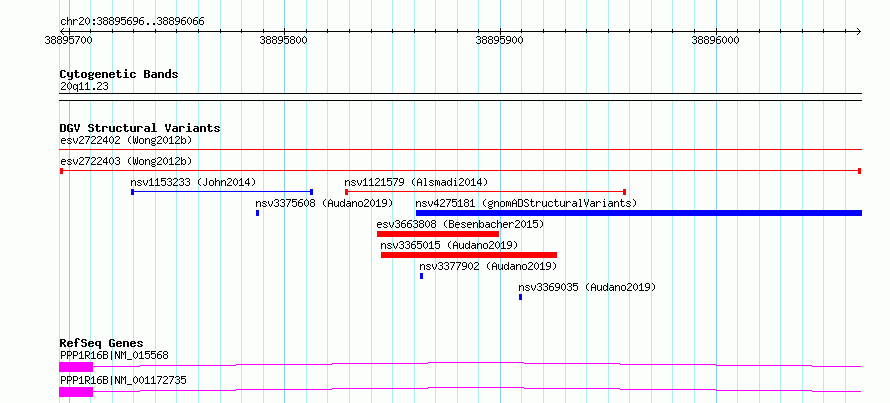Click ruler position 38895700
This screenshot has height=403, width=890.
68,40
